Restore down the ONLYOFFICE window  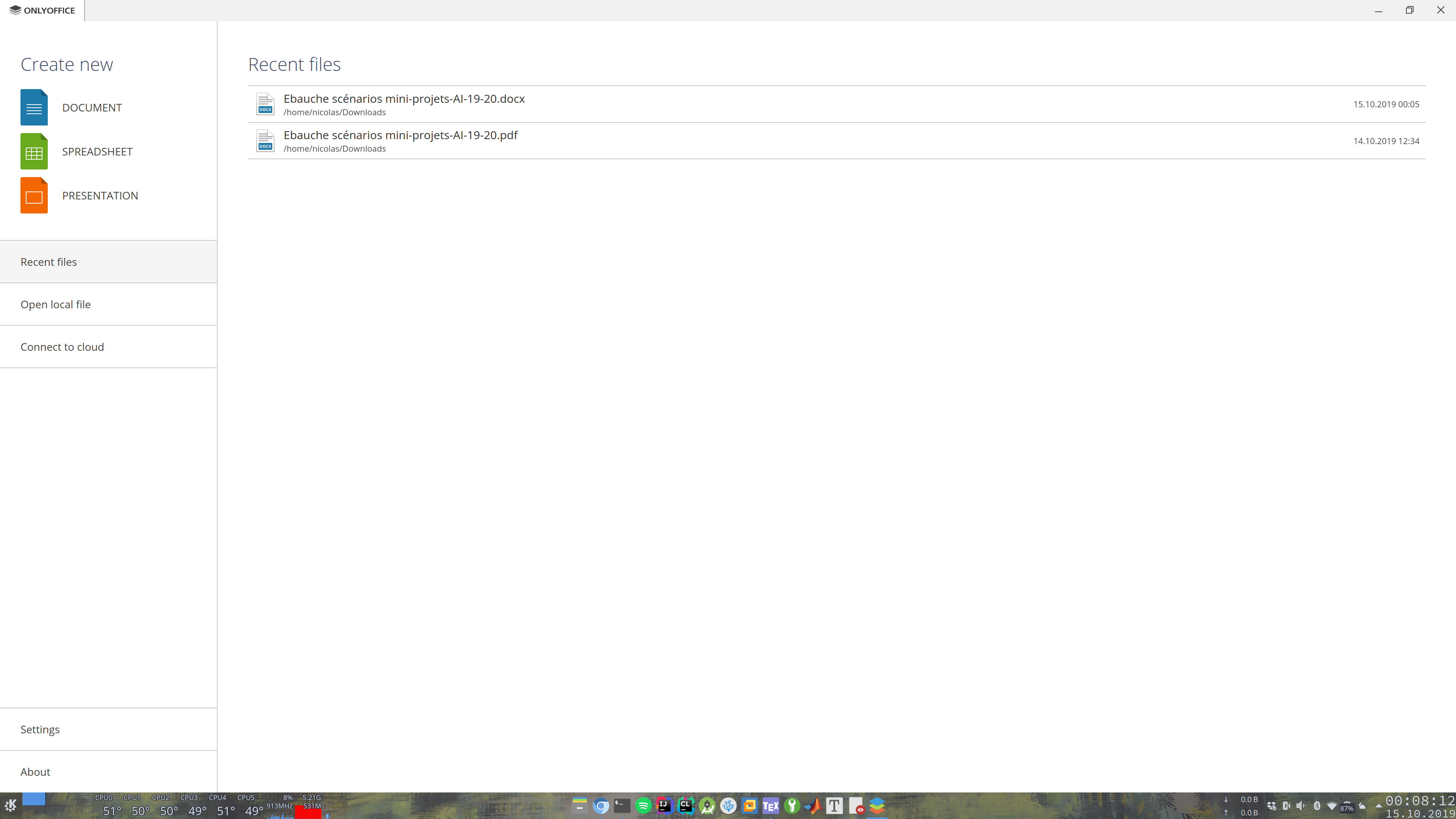click(x=1410, y=10)
